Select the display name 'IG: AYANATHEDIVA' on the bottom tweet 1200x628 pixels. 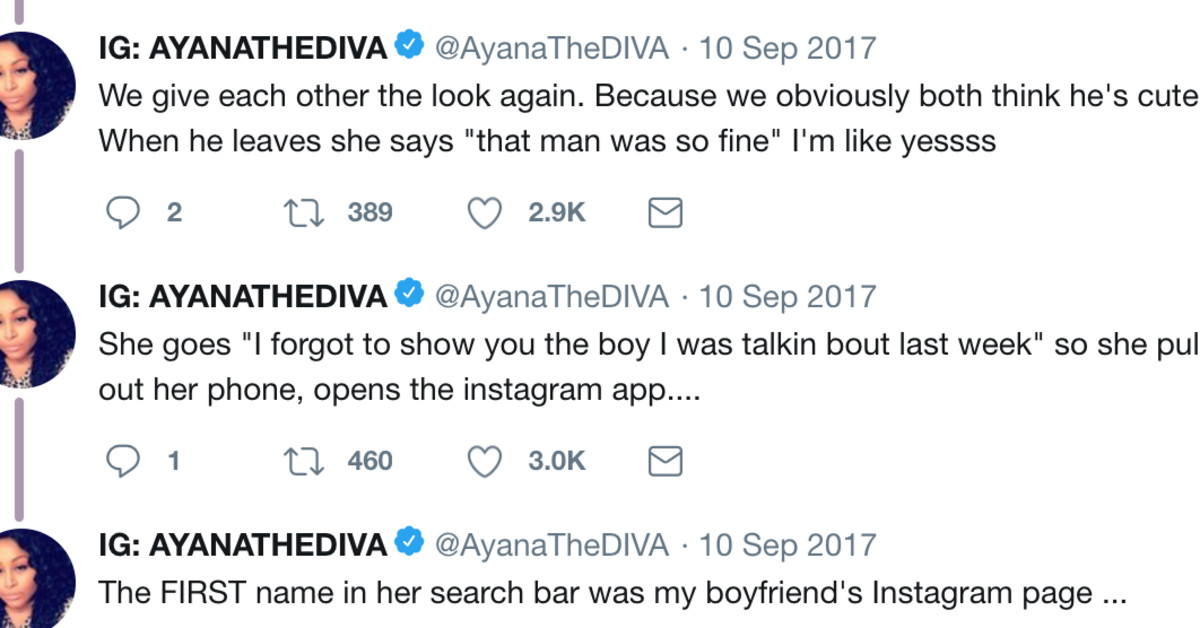point(240,544)
